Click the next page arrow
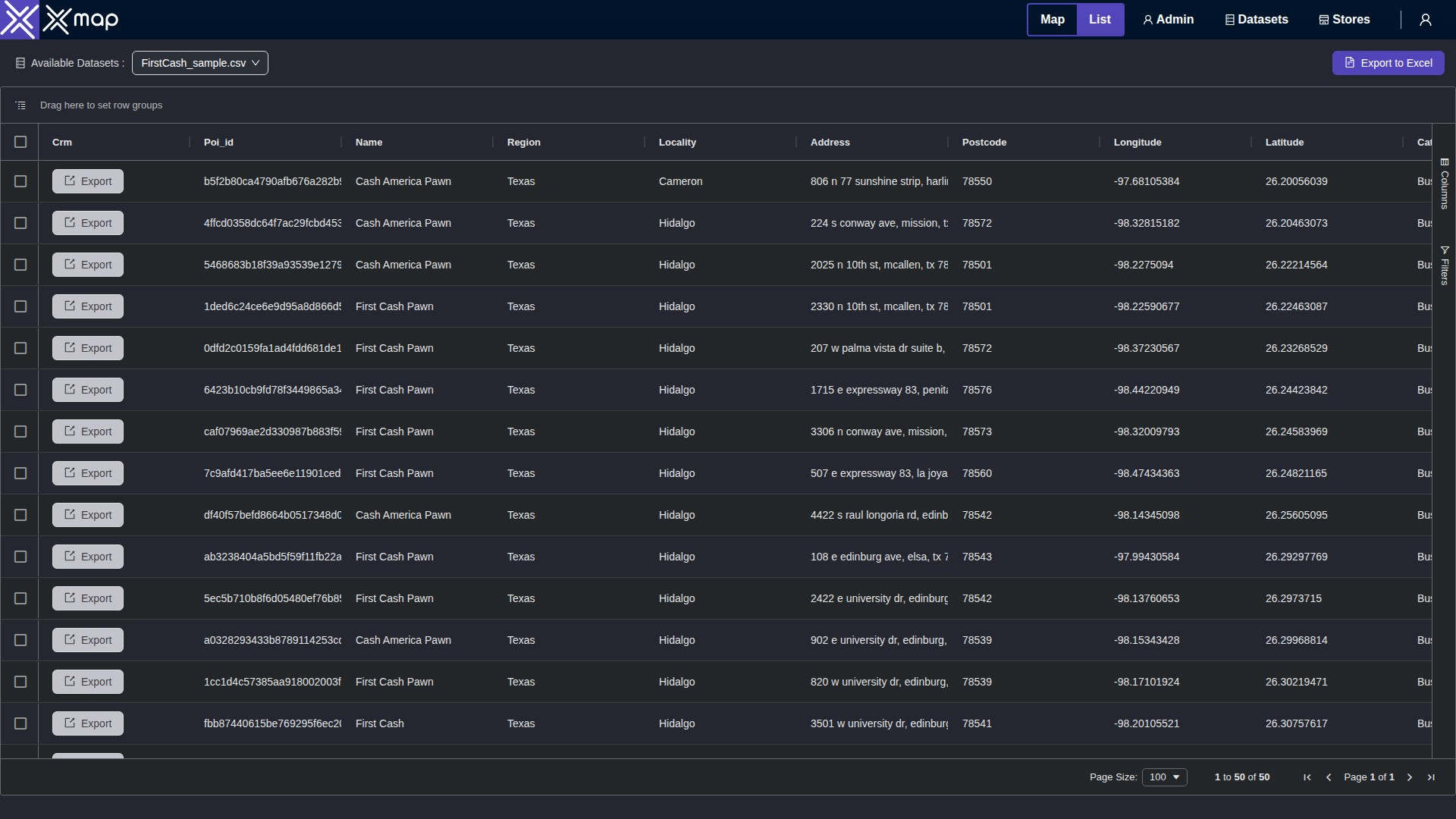Image resolution: width=1456 pixels, height=819 pixels. (x=1409, y=777)
